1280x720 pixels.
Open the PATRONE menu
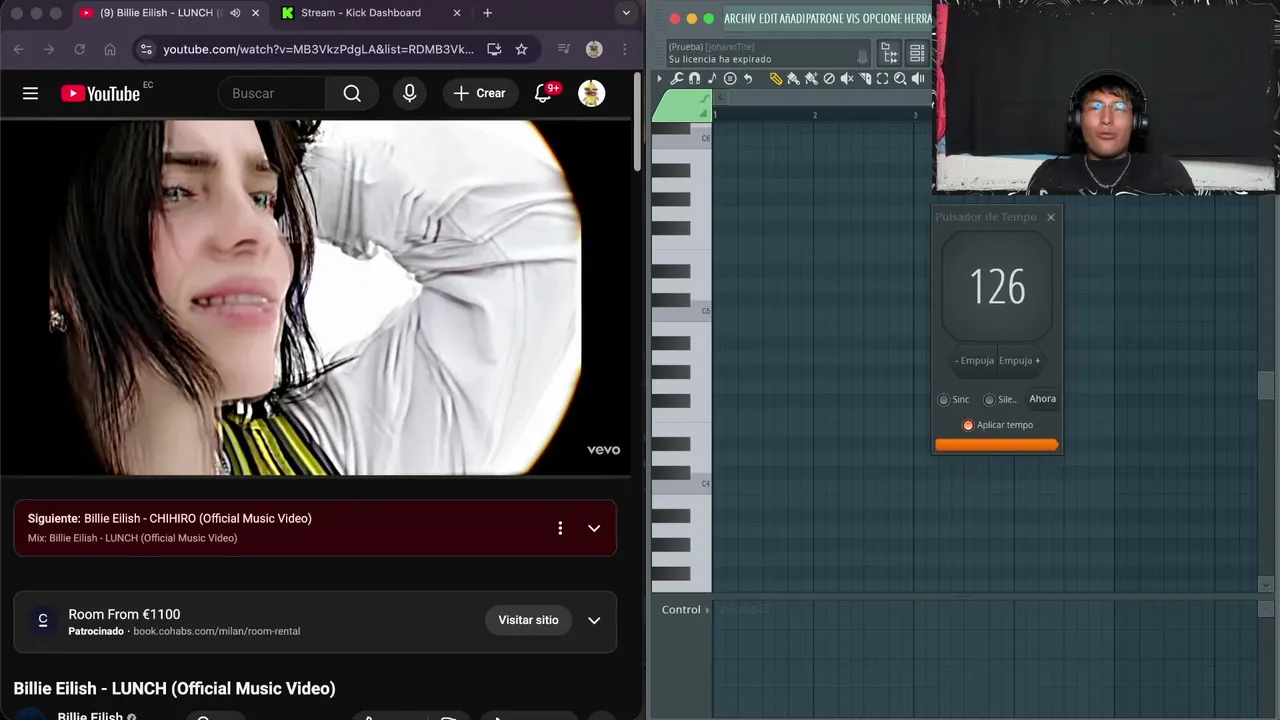tap(825, 18)
